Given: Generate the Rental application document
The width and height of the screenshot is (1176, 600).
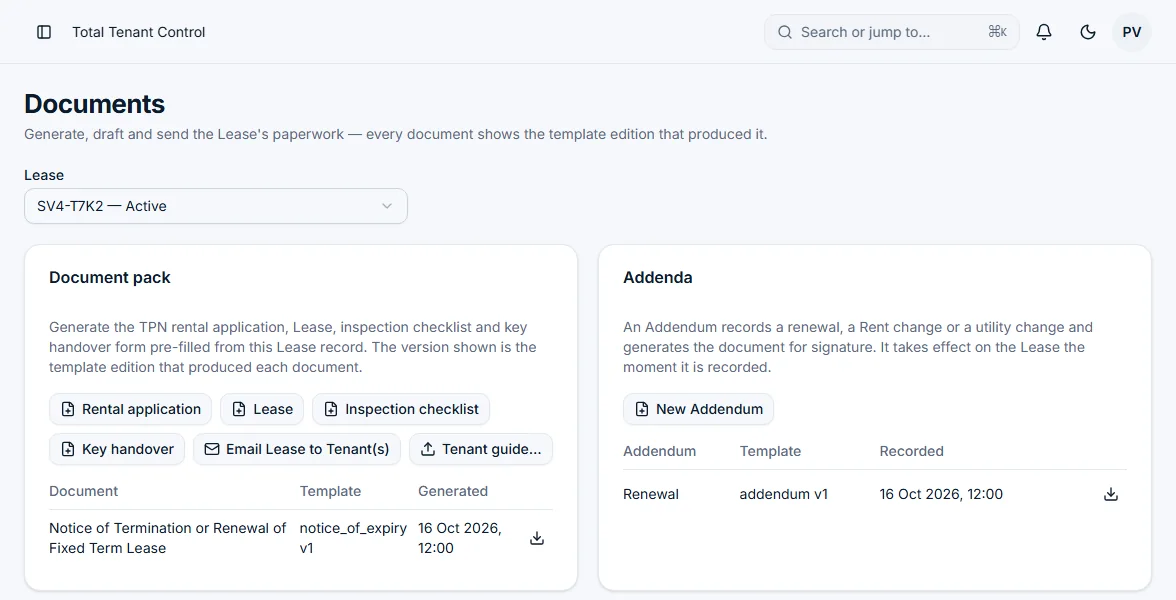Looking at the screenshot, I should point(130,410).
